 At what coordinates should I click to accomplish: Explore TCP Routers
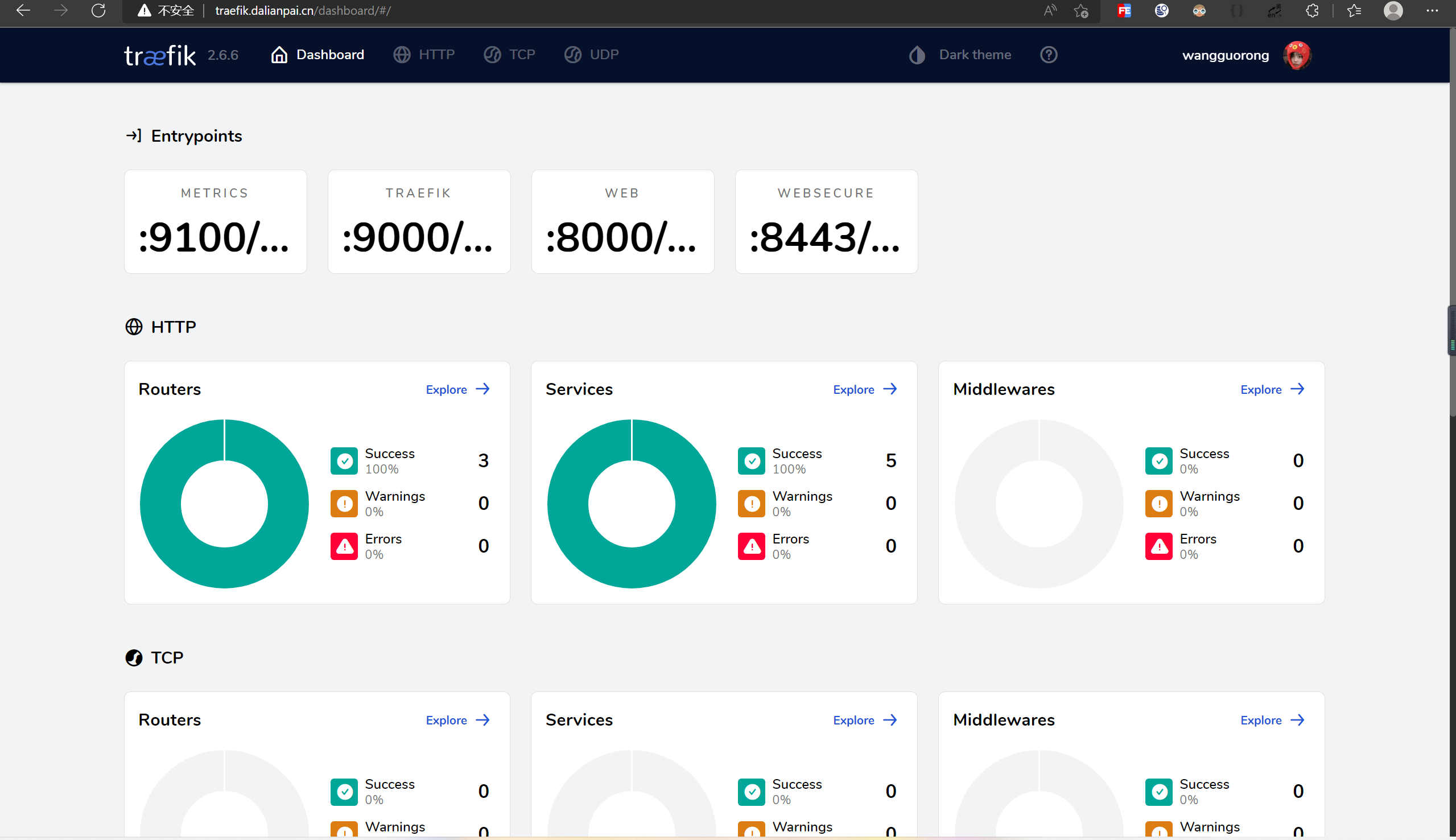pos(458,720)
